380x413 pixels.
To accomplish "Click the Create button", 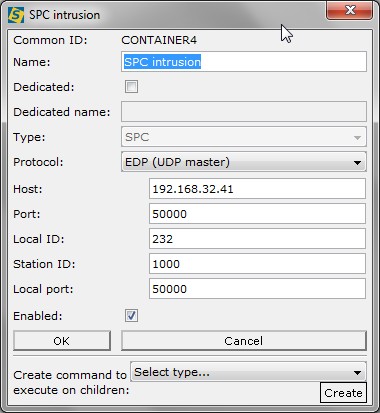I will pos(343,393).
